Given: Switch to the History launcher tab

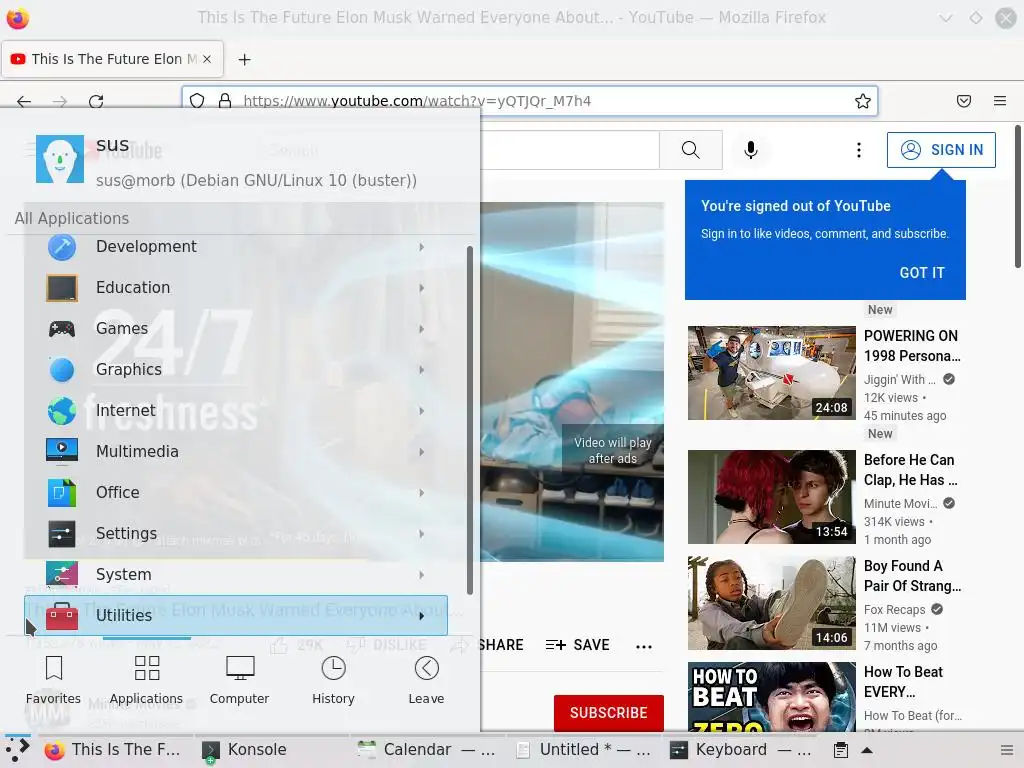Looking at the screenshot, I should (333, 681).
